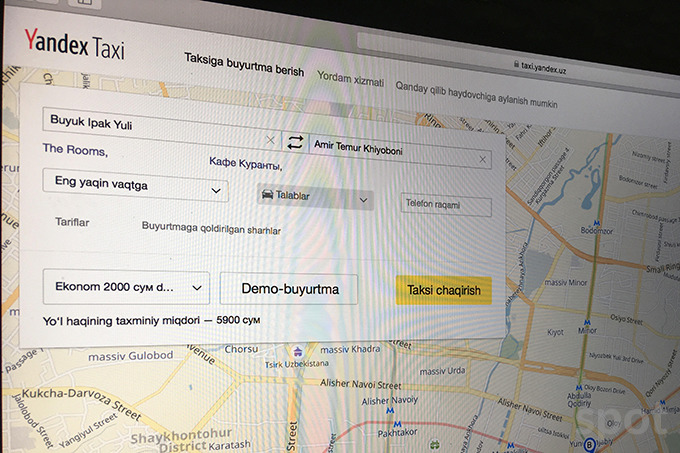Click the car icon in the Talablar dropdown
Screen dimensions: 680x453
pyautogui.click(x=267, y=194)
